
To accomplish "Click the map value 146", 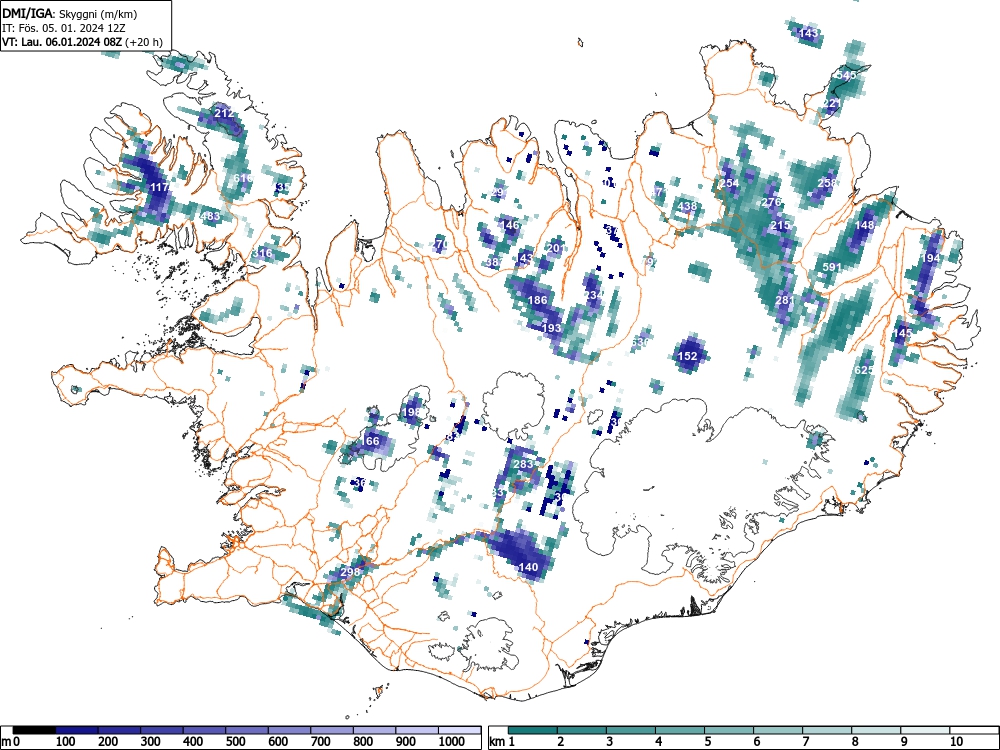I will [510, 224].
